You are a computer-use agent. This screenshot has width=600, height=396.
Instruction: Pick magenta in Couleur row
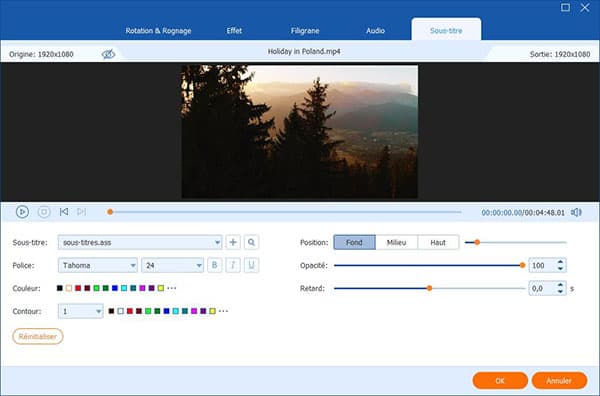coord(142,288)
